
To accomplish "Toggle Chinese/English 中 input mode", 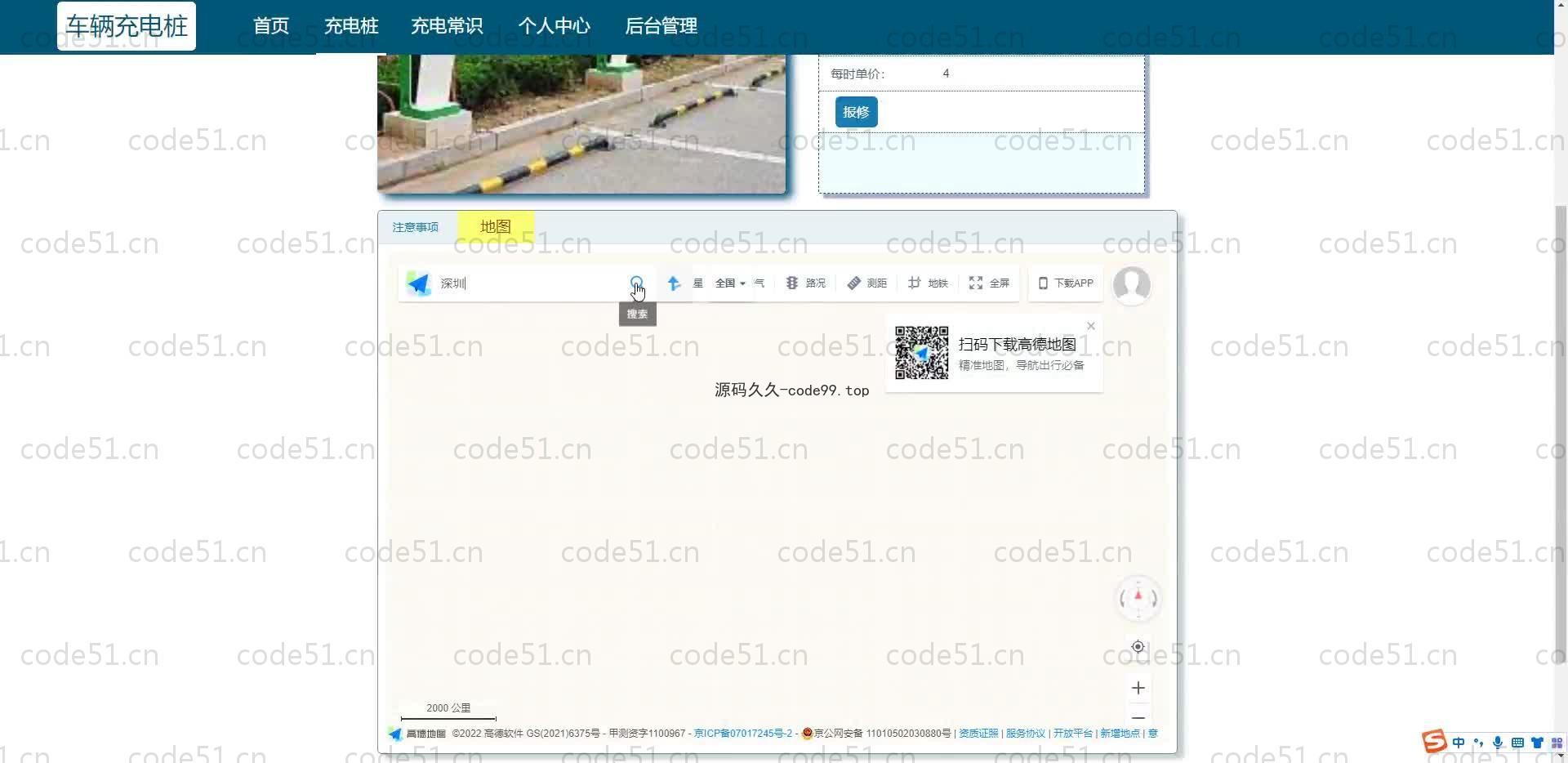I will tap(1459, 743).
